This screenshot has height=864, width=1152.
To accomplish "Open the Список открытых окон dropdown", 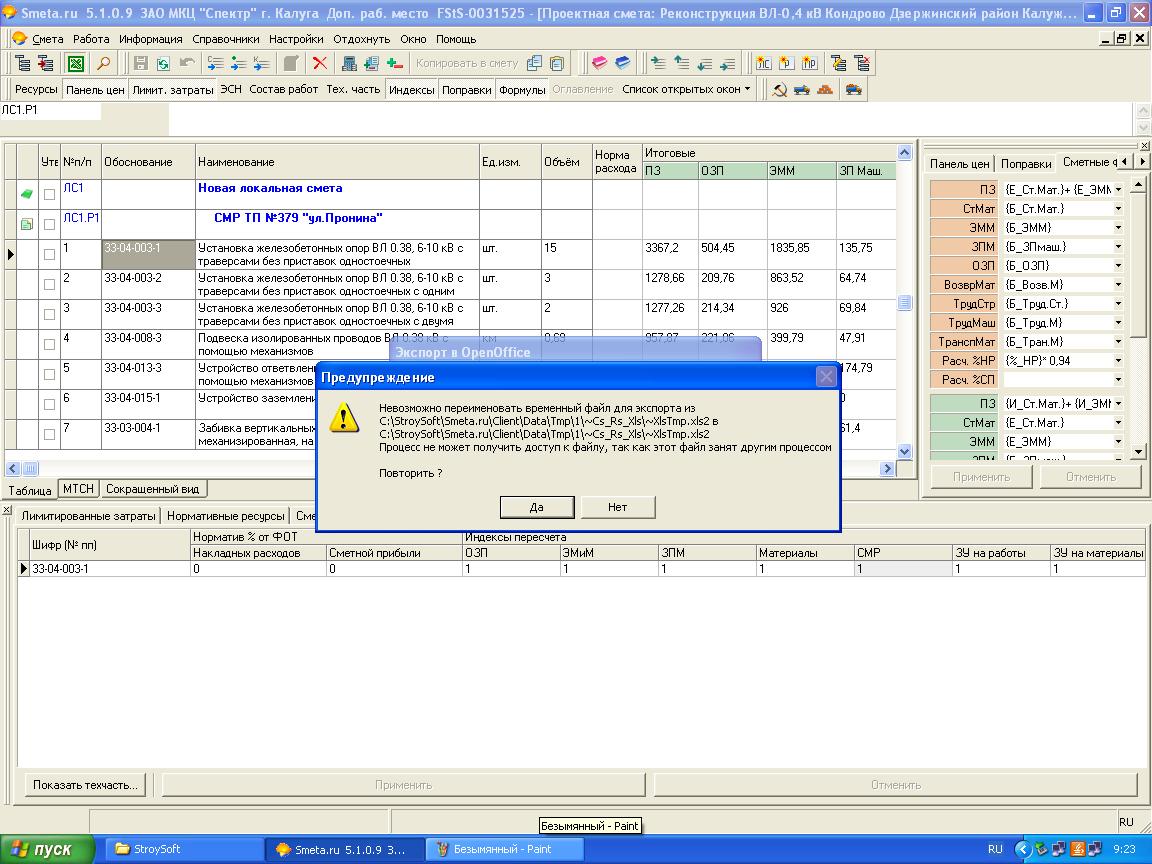I will pyautogui.click(x=686, y=89).
